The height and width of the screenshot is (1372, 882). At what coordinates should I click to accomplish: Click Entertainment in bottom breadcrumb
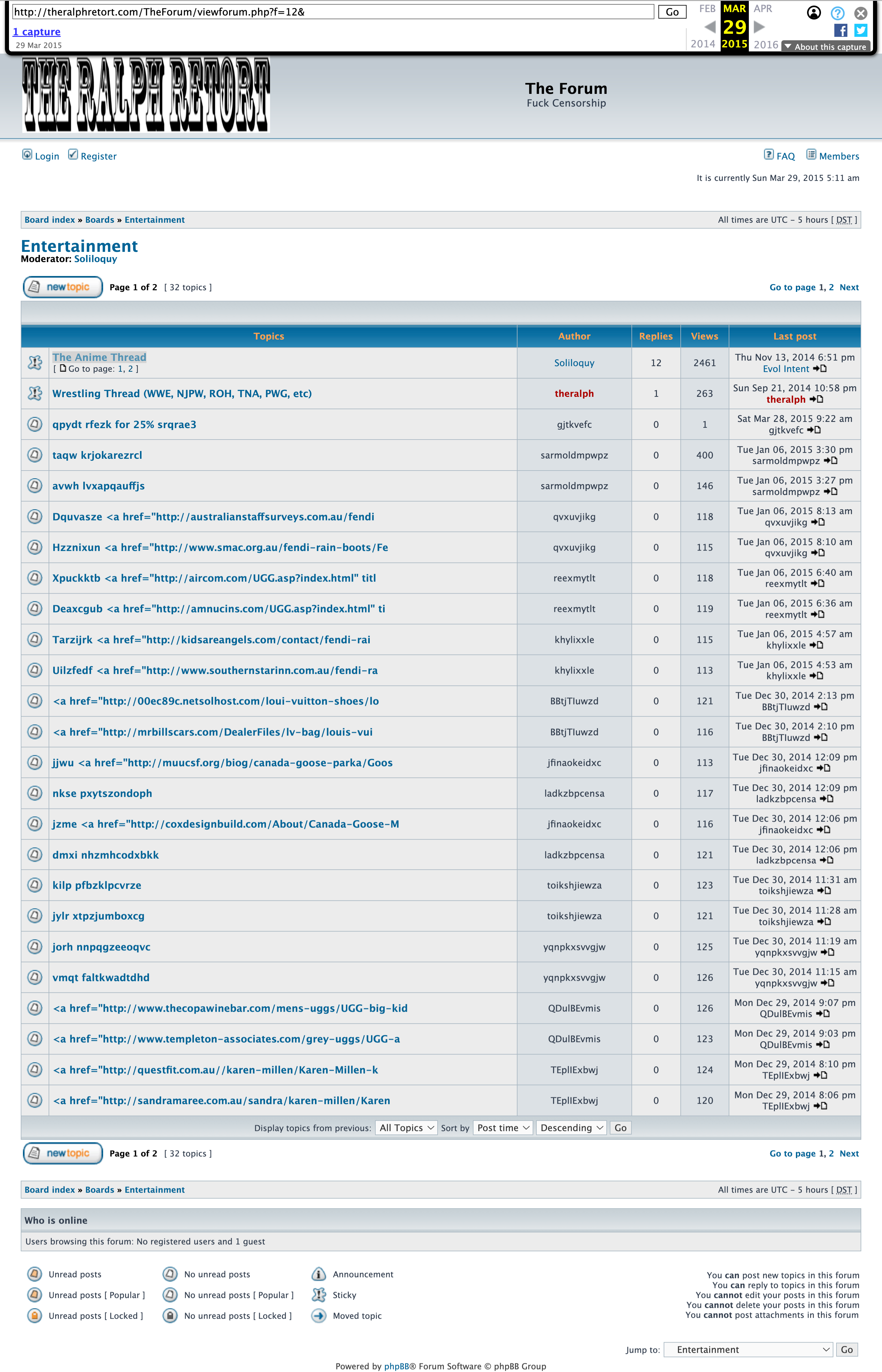pos(155,1190)
